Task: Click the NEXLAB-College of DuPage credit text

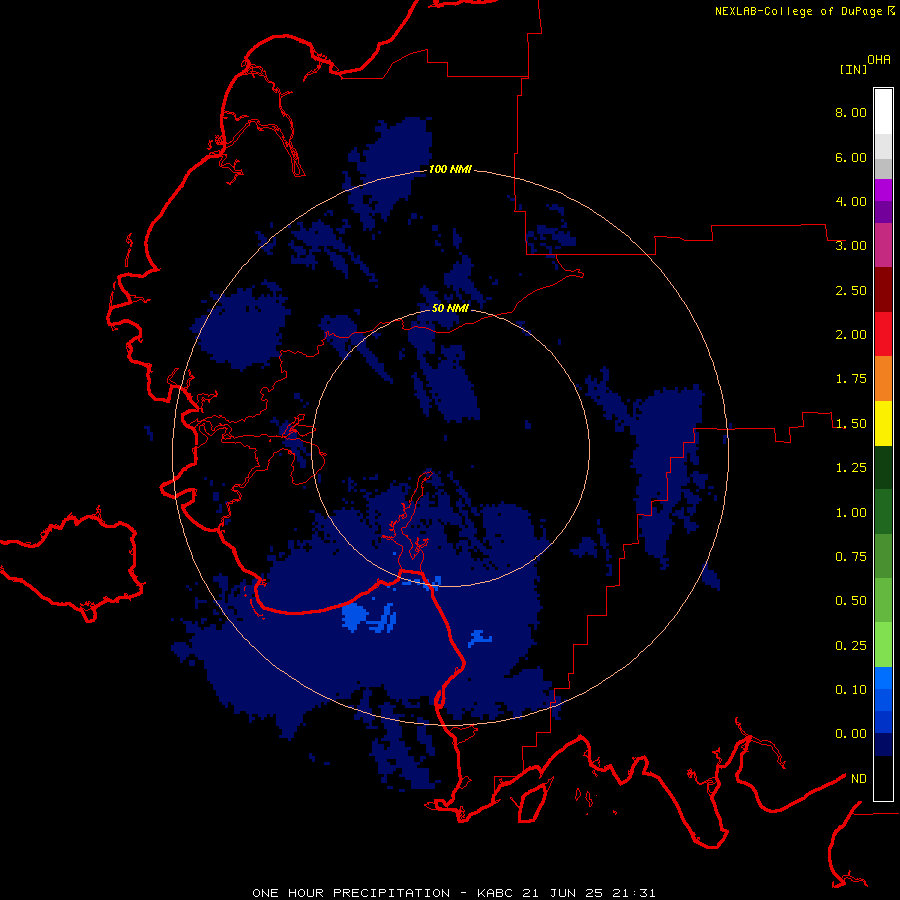Action: pos(799,11)
